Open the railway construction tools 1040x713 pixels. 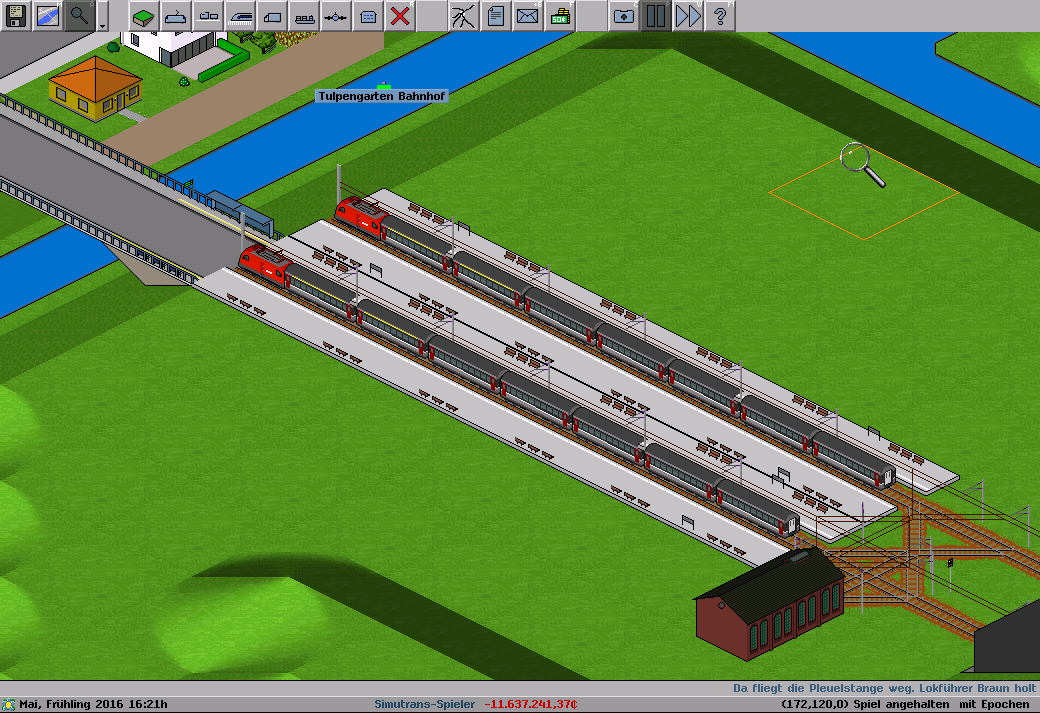(x=176, y=15)
